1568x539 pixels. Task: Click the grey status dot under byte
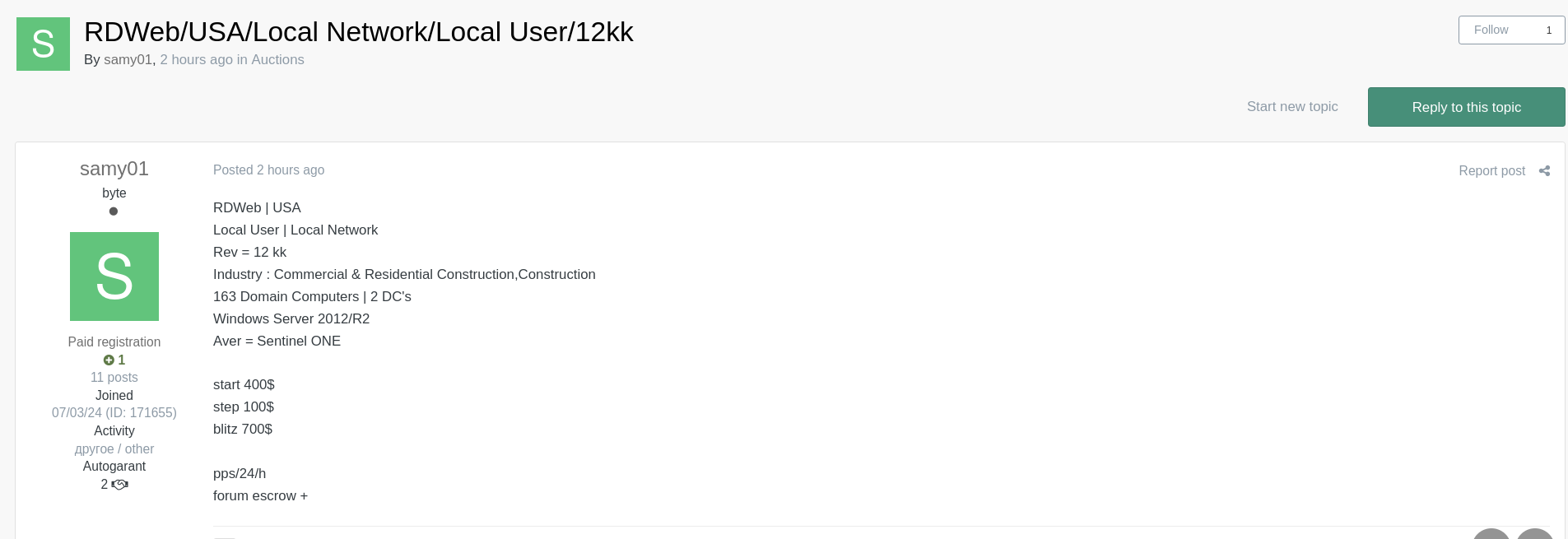(x=114, y=211)
